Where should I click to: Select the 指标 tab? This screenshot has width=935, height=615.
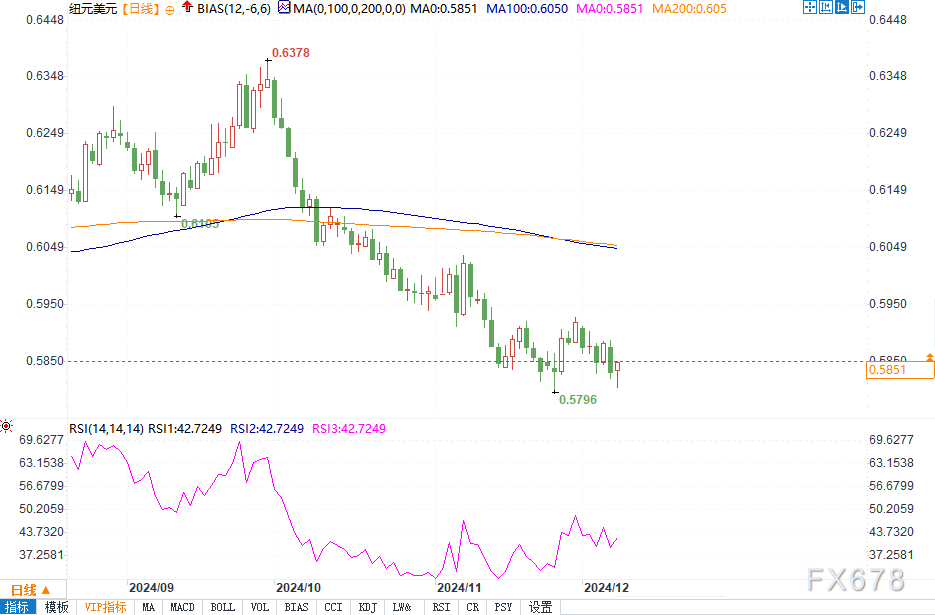[17, 607]
